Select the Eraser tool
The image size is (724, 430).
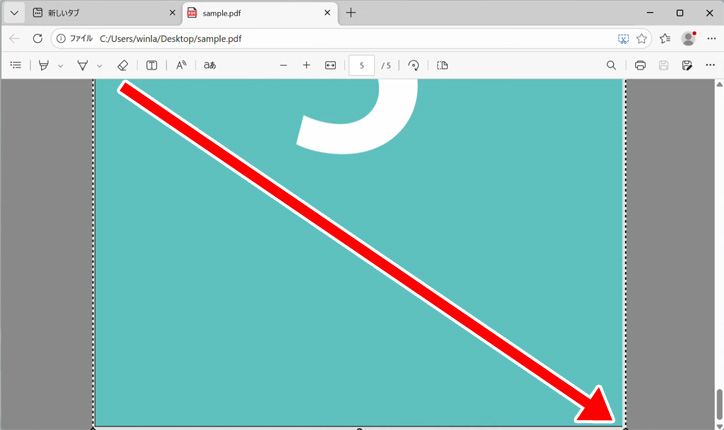point(122,65)
